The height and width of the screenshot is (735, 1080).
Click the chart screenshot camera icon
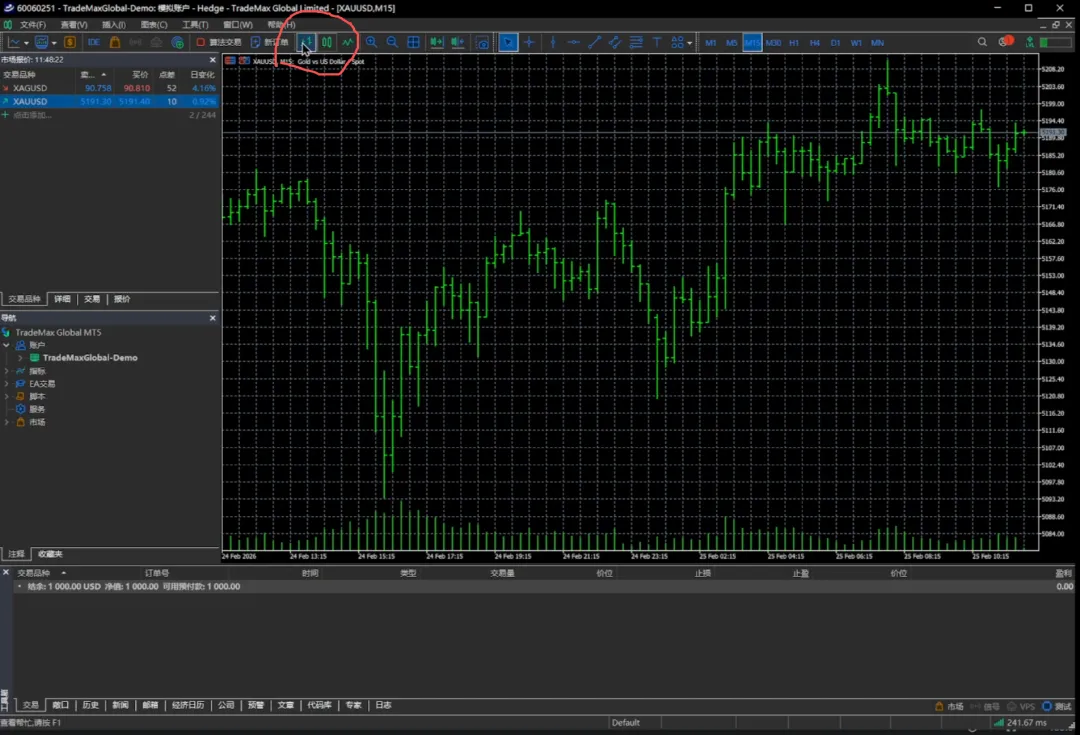483,42
